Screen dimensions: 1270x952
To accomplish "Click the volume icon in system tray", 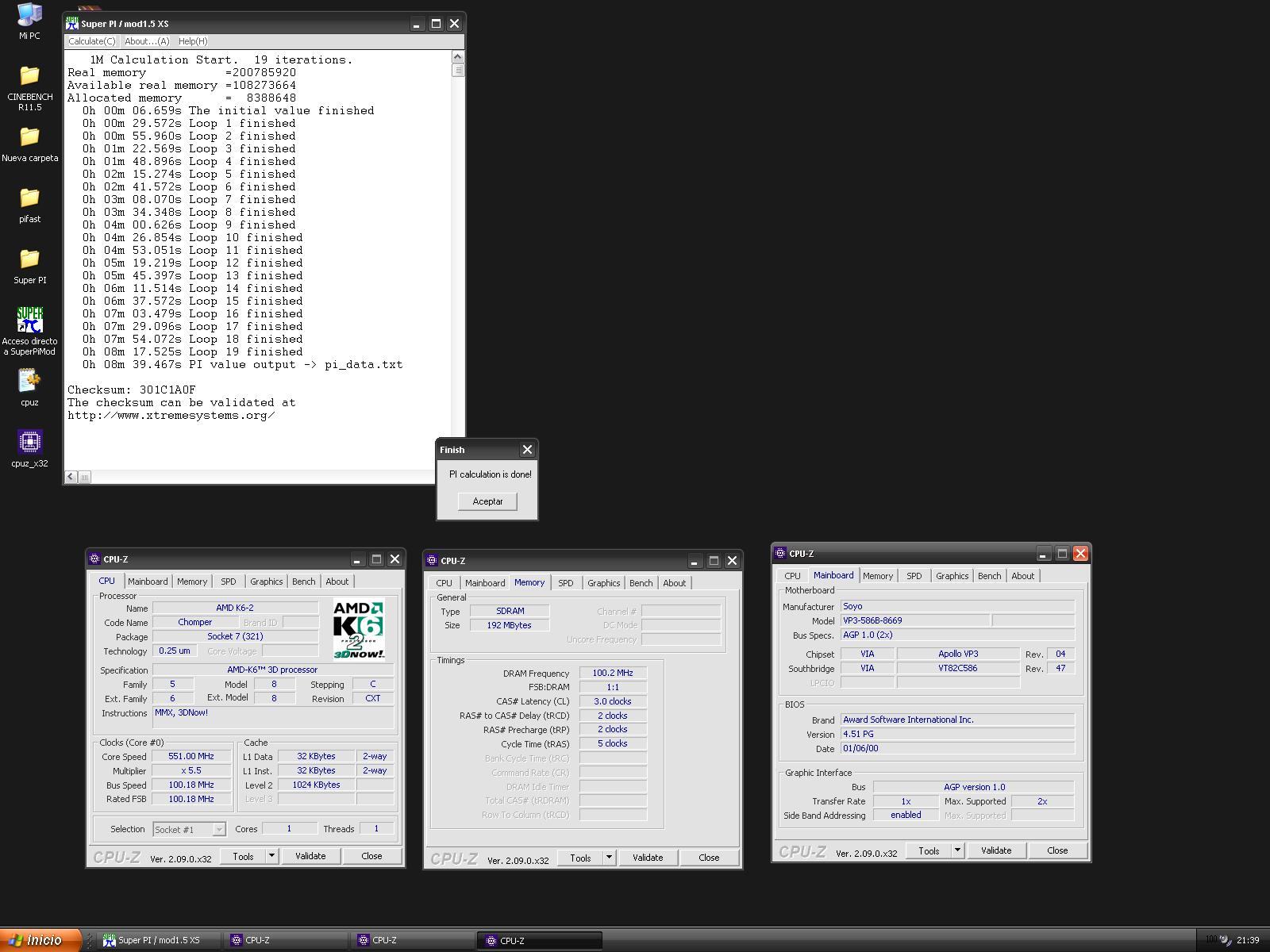I will pos(1225,940).
